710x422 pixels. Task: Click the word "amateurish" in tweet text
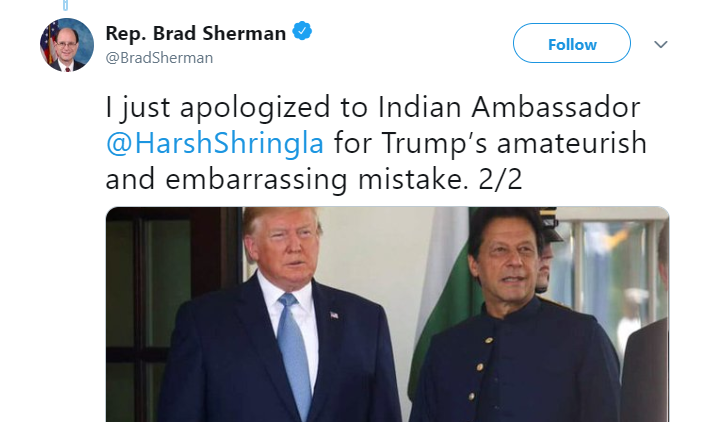(x=571, y=143)
